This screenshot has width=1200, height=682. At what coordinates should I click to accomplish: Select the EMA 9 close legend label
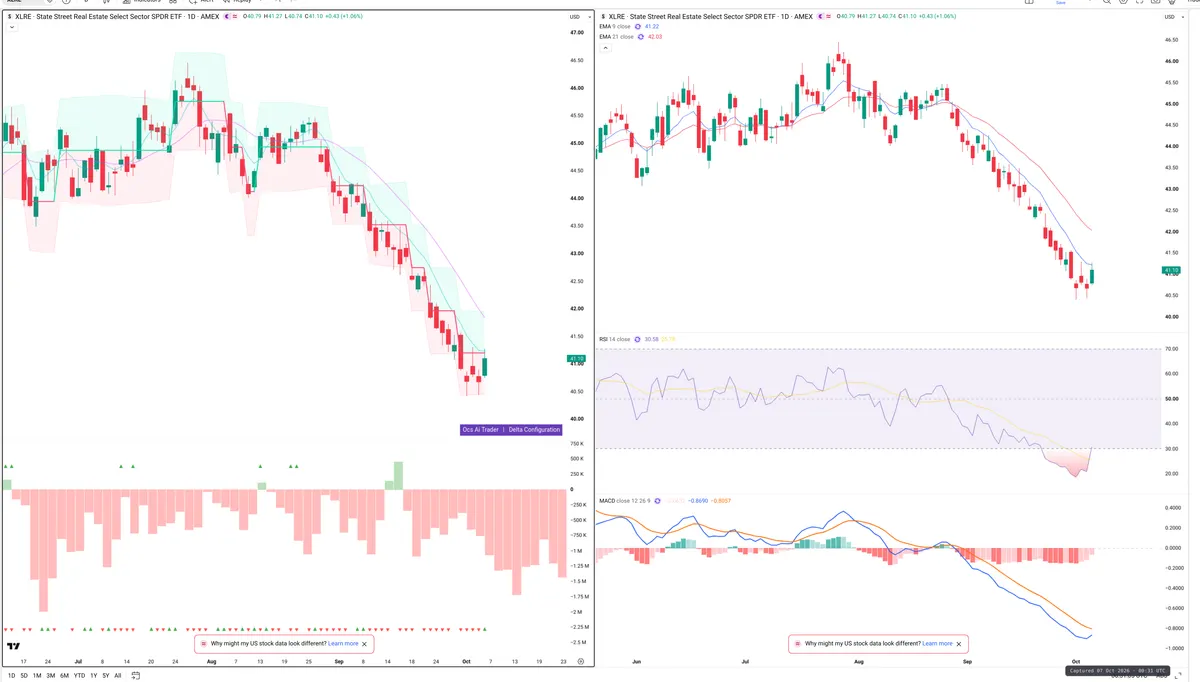point(614,27)
